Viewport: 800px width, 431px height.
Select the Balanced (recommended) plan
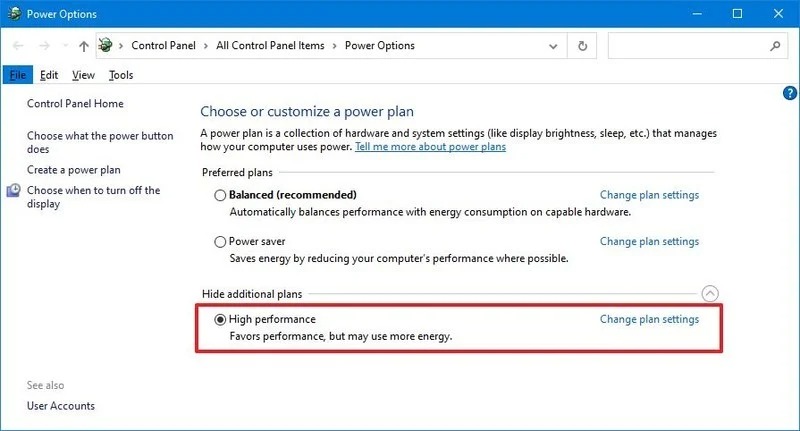220,195
